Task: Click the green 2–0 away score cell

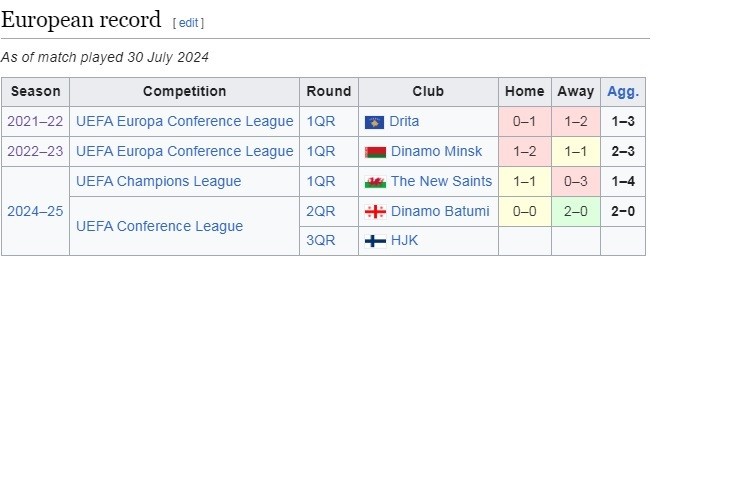Action: (x=575, y=211)
